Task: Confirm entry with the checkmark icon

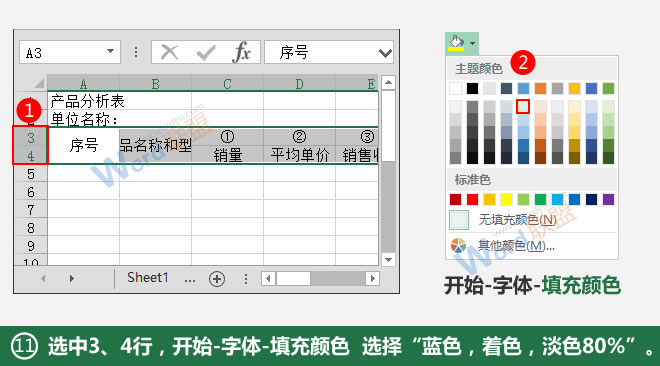Action: click(206, 53)
